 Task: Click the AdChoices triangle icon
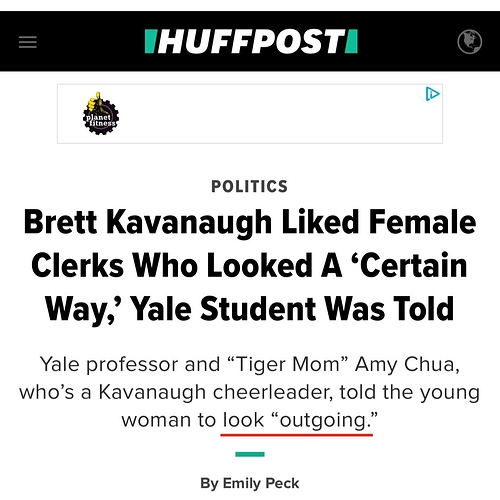[x=433, y=94]
